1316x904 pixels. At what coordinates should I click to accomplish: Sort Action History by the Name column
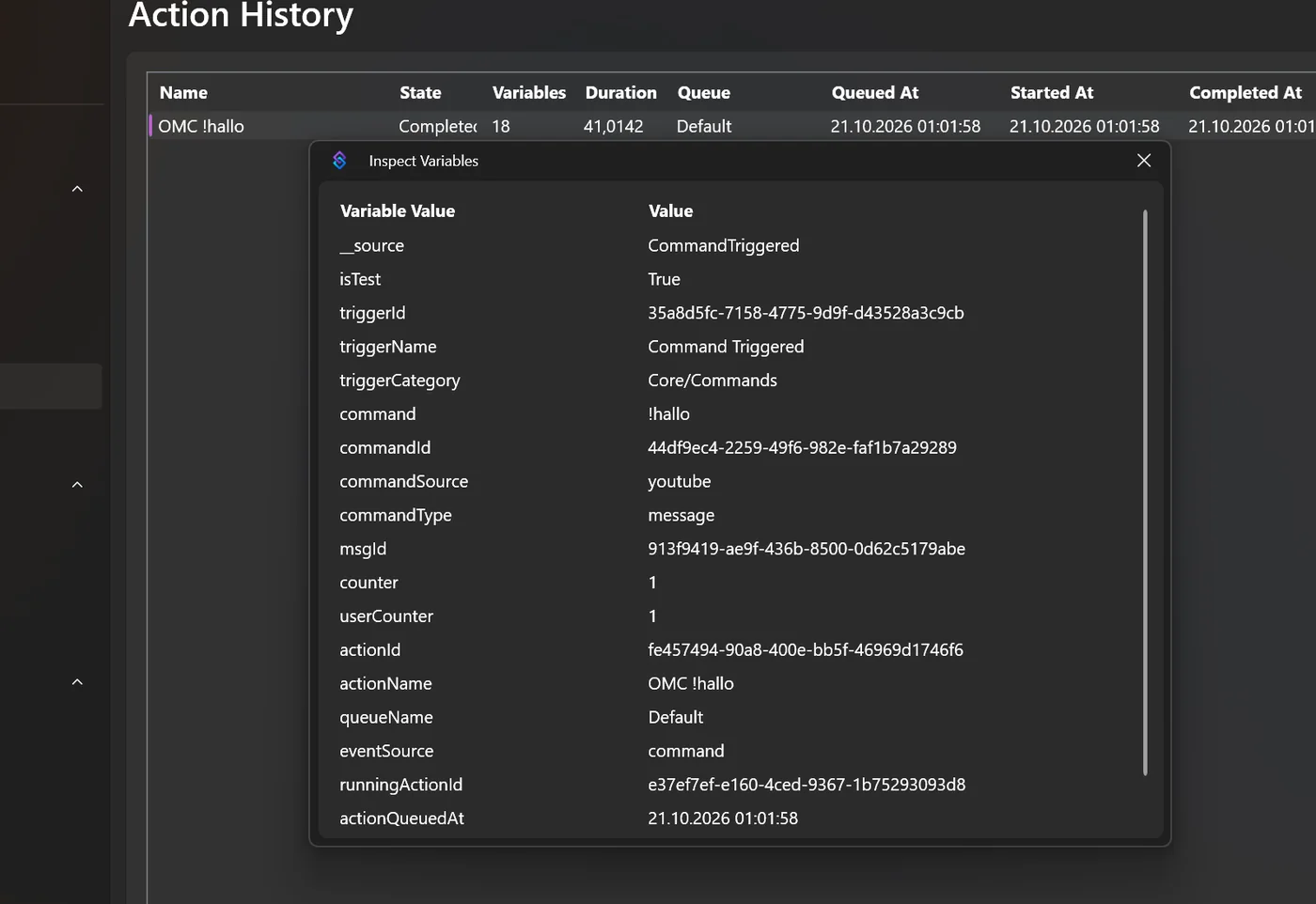click(x=183, y=93)
